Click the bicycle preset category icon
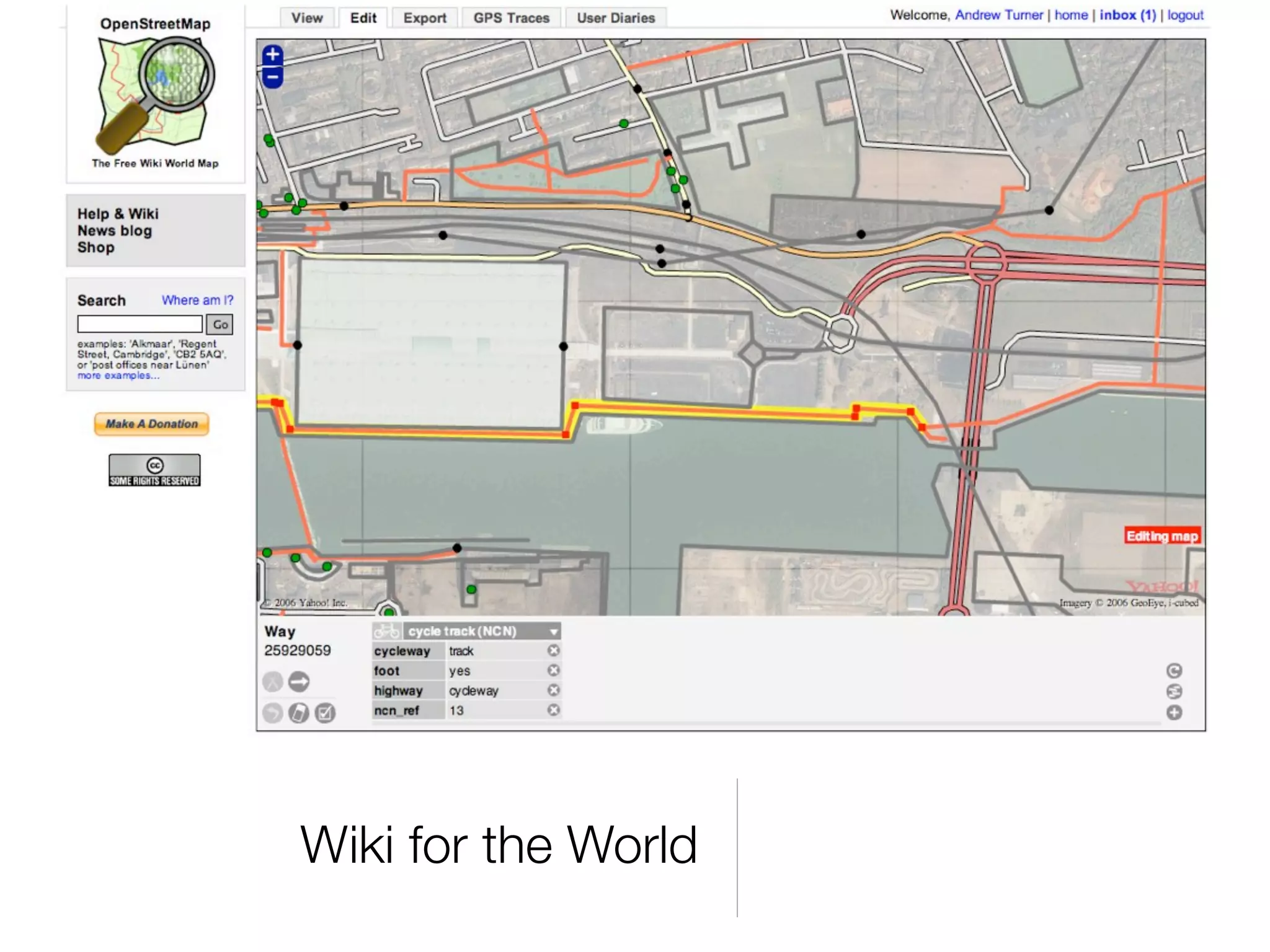Image resolution: width=1270 pixels, height=952 pixels. coord(387,631)
